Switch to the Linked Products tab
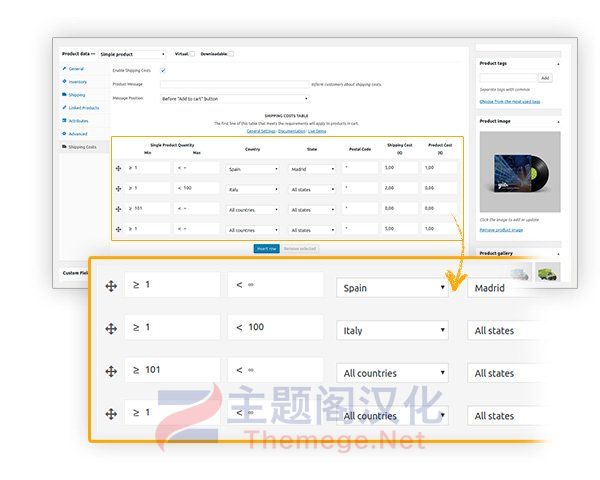This screenshot has width=600, height=480. pyautogui.click(x=84, y=108)
